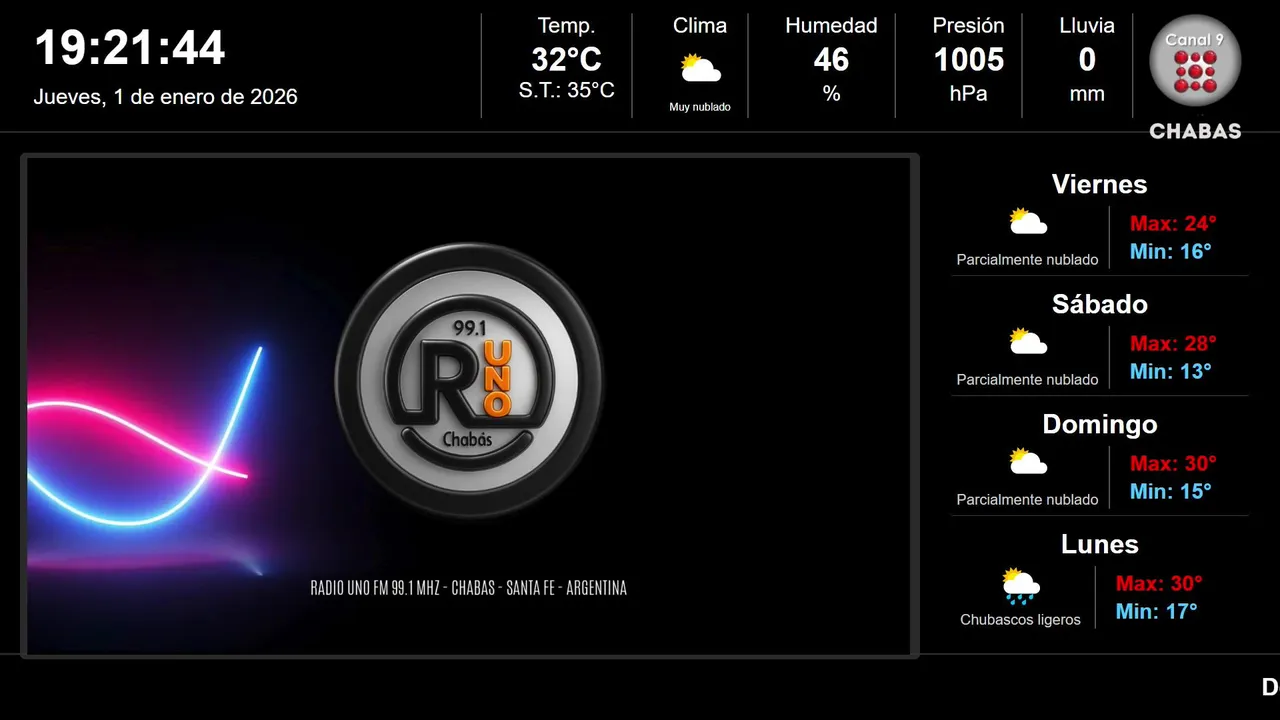The width and height of the screenshot is (1280, 720).
Task: Click the Humedad 46 value
Action: pyautogui.click(x=831, y=60)
